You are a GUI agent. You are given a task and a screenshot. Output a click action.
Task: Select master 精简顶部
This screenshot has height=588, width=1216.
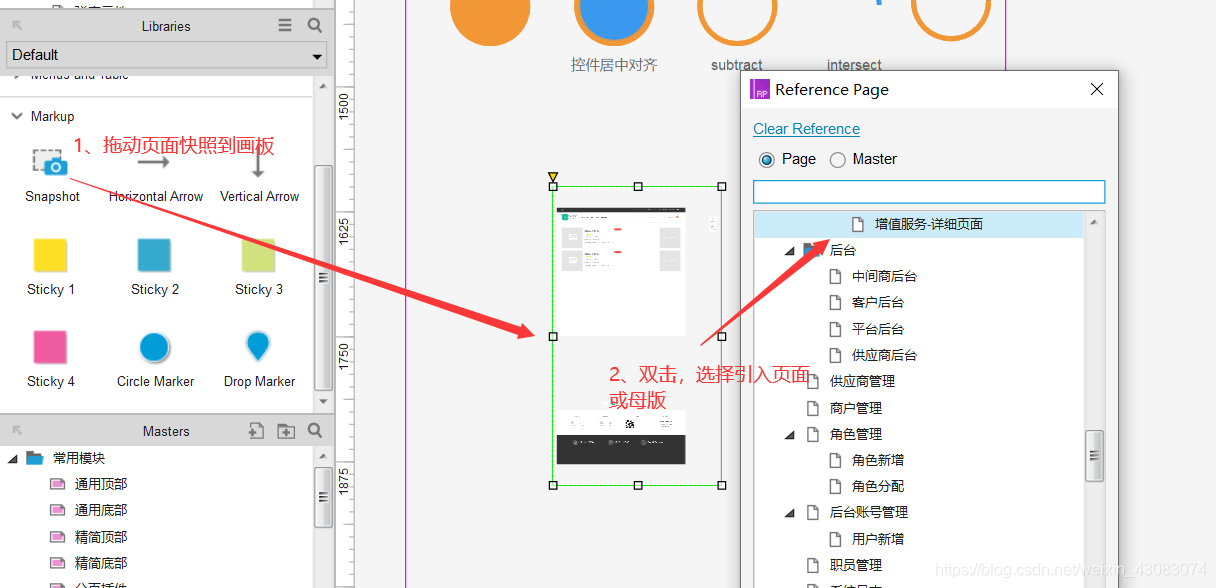[101, 537]
